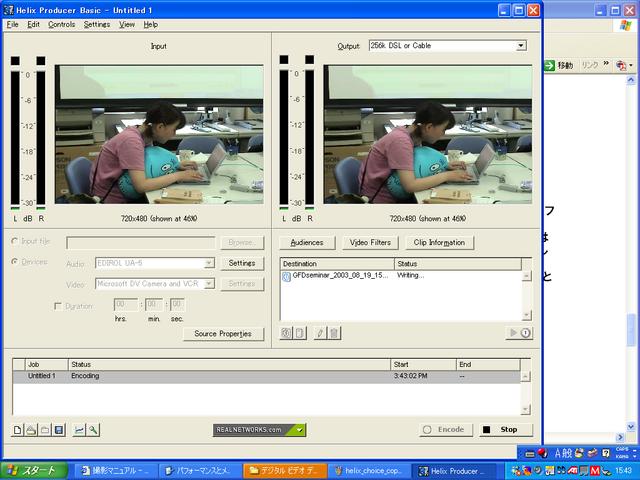
Task: Open the Controls menu
Action: pyautogui.click(x=62, y=24)
